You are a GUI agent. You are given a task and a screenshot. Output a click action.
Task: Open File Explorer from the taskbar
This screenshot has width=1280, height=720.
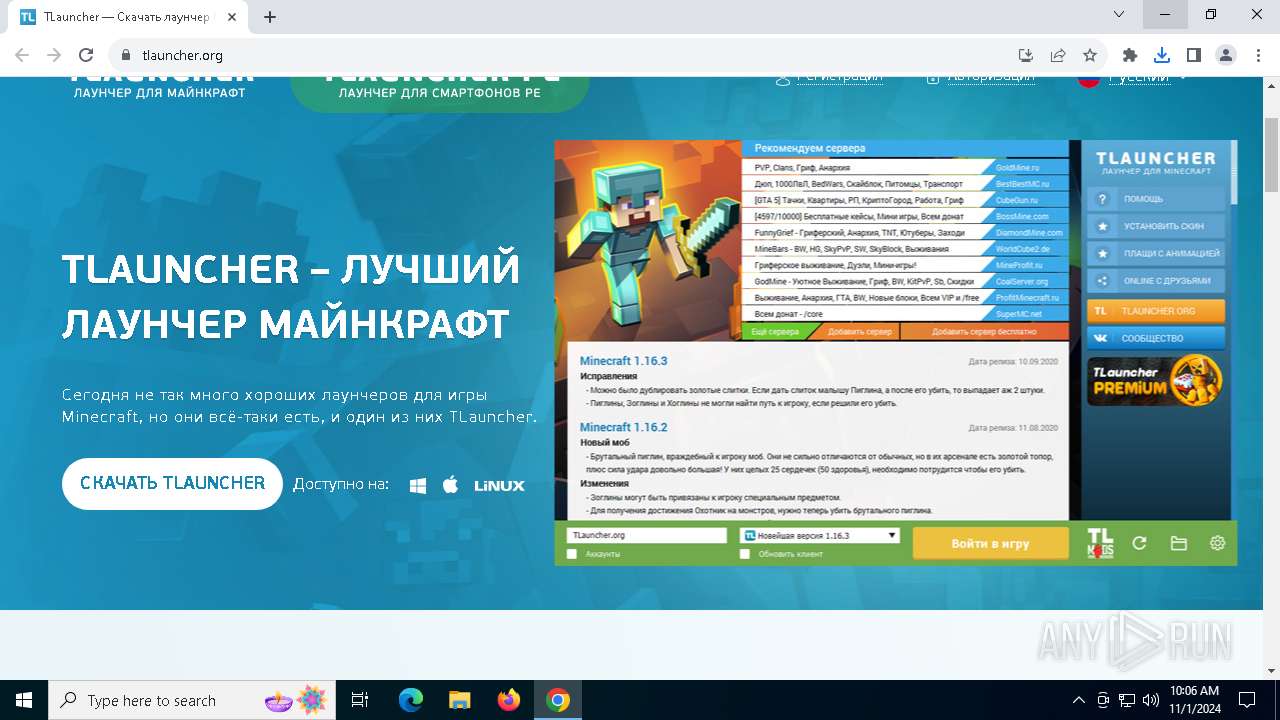click(459, 700)
